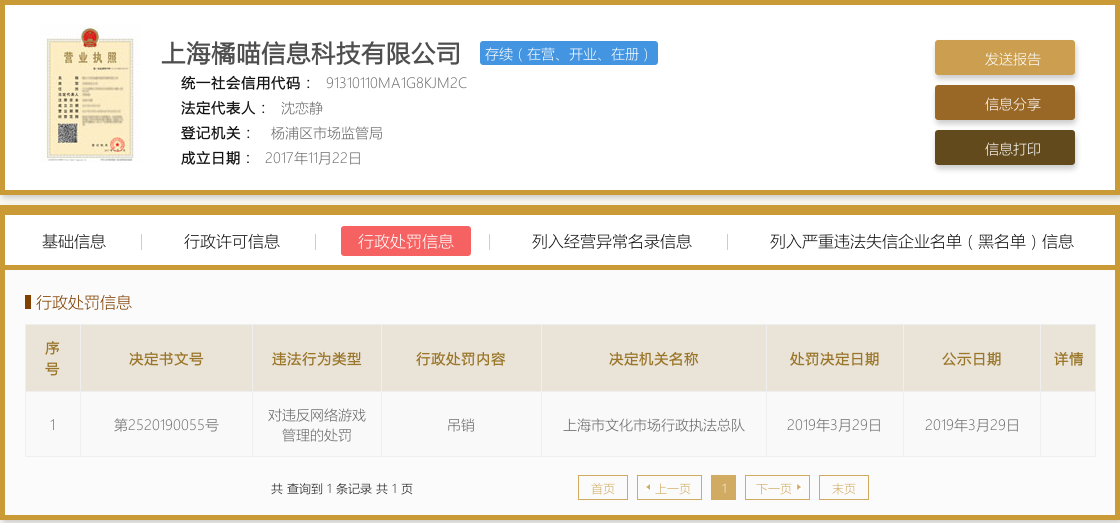This screenshot has width=1120, height=523.
Task: Click the 详情 cell of row 1
Action: (1067, 425)
